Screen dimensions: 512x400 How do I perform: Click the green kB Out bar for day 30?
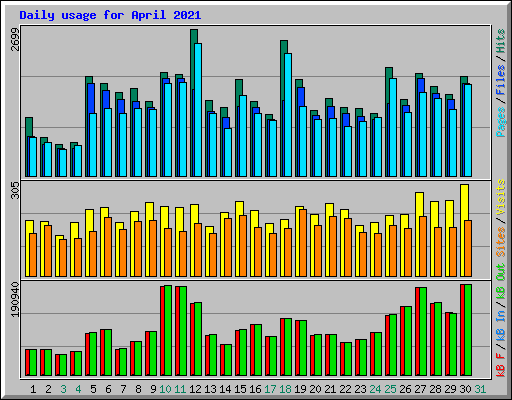[x=468, y=330]
